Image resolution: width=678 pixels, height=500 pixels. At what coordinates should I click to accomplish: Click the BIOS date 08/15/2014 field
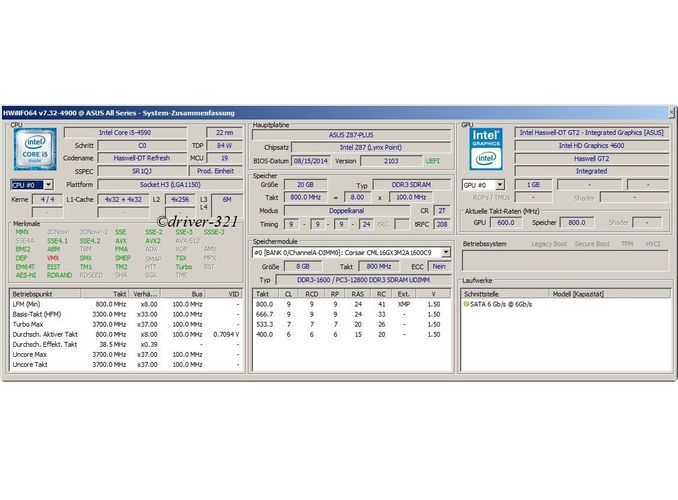click(311, 161)
